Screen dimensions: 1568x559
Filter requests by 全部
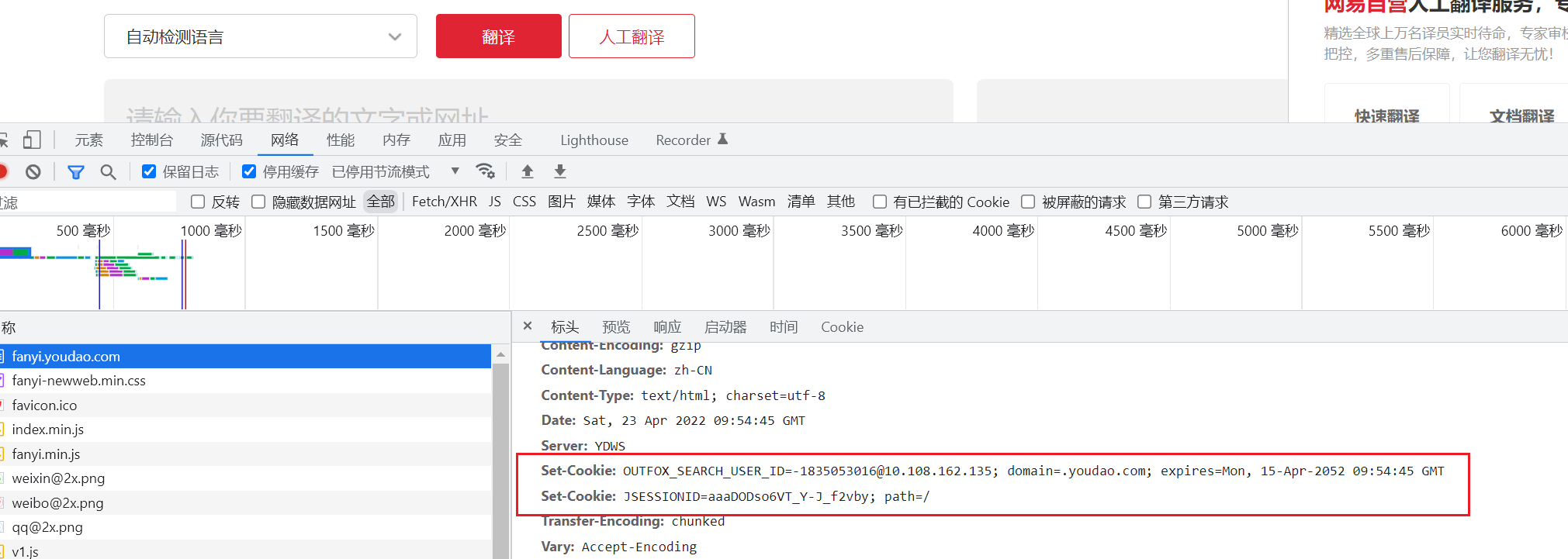coord(381,202)
